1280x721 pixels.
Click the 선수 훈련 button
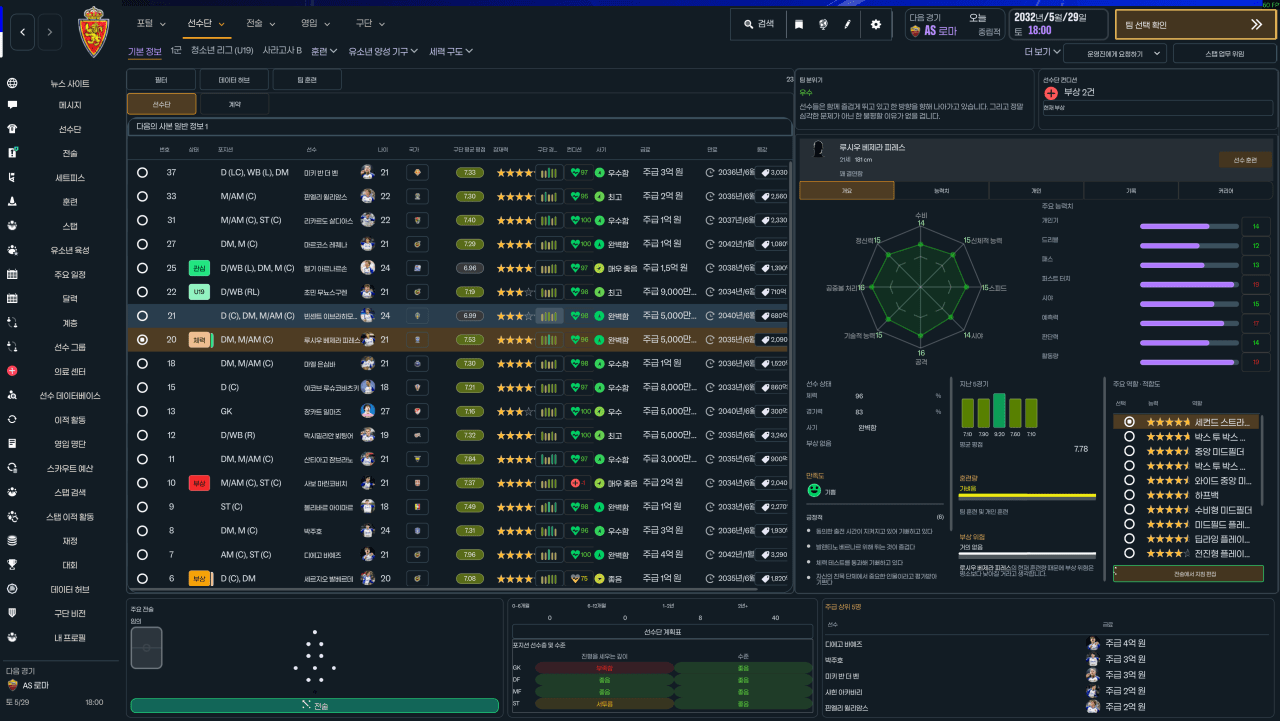[1245, 160]
